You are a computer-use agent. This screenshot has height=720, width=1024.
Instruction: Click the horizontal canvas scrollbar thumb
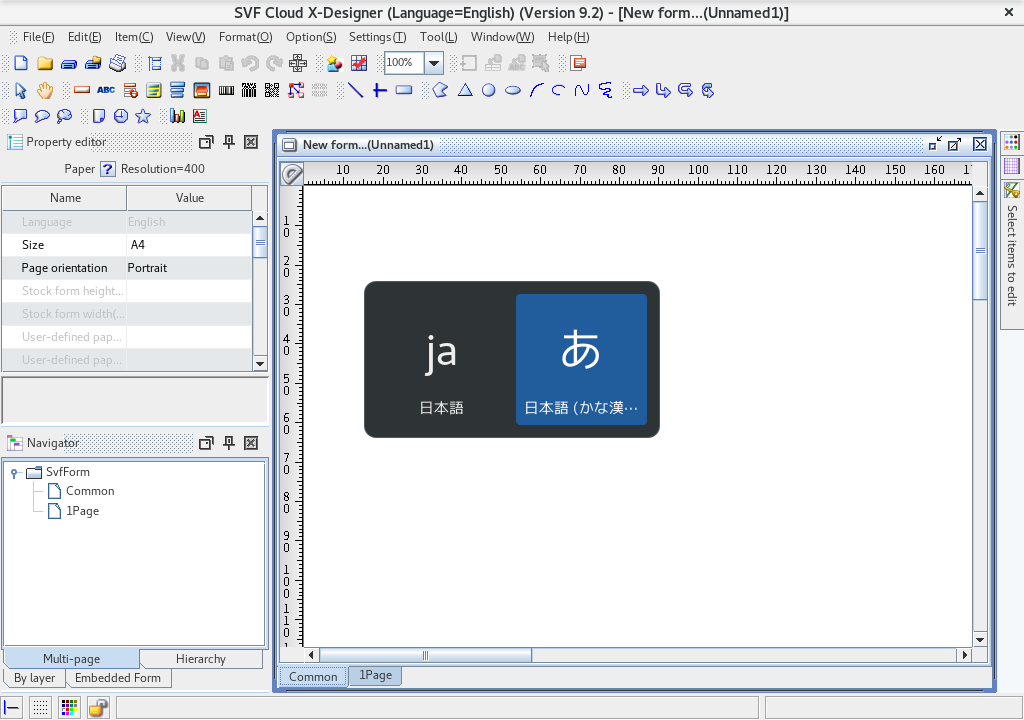(x=425, y=655)
